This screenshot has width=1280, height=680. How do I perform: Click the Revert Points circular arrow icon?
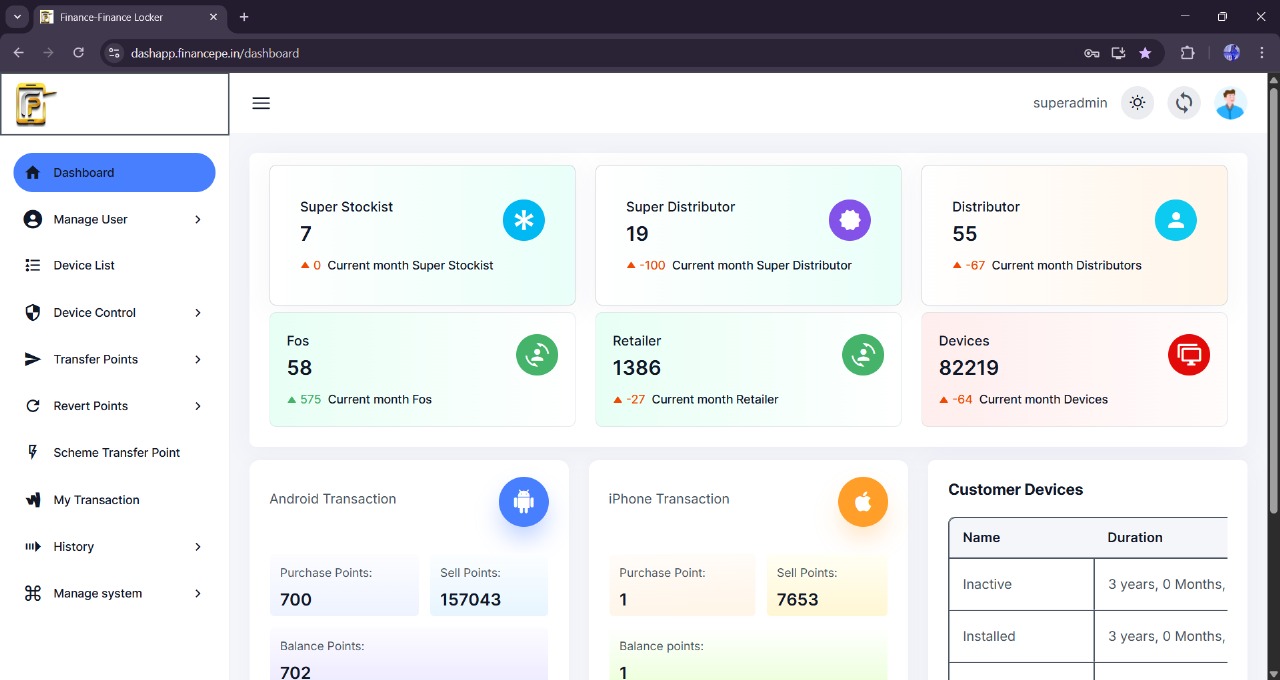(33, 406)
